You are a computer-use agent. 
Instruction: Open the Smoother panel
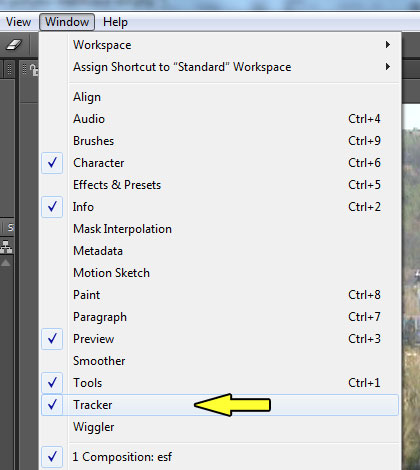(220, 361)
